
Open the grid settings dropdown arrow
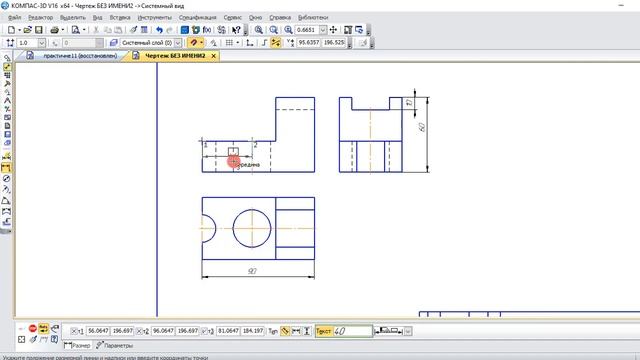pos(238,42)
